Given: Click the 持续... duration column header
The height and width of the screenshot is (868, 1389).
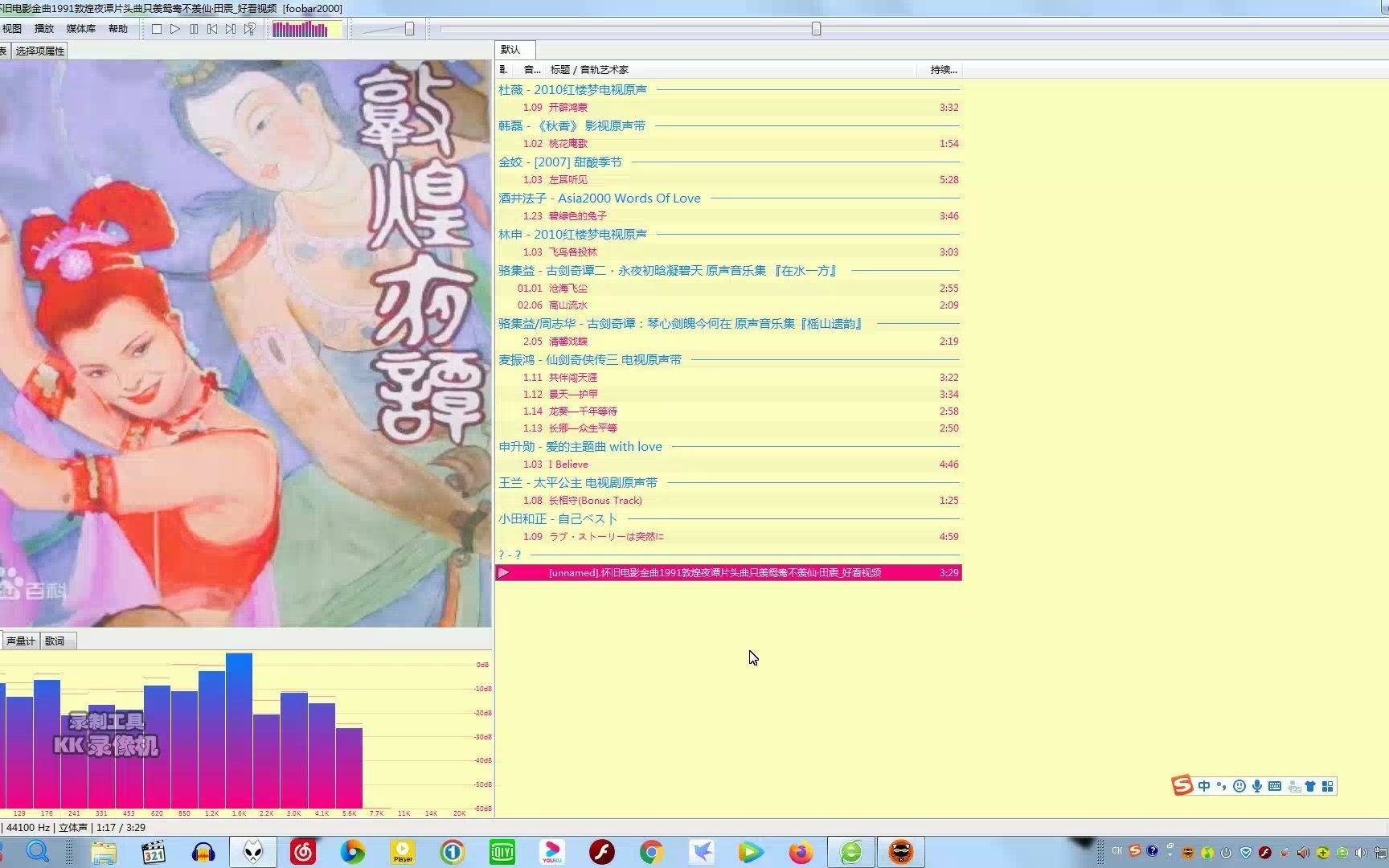Looking at the screenshot, I should 943,70.
